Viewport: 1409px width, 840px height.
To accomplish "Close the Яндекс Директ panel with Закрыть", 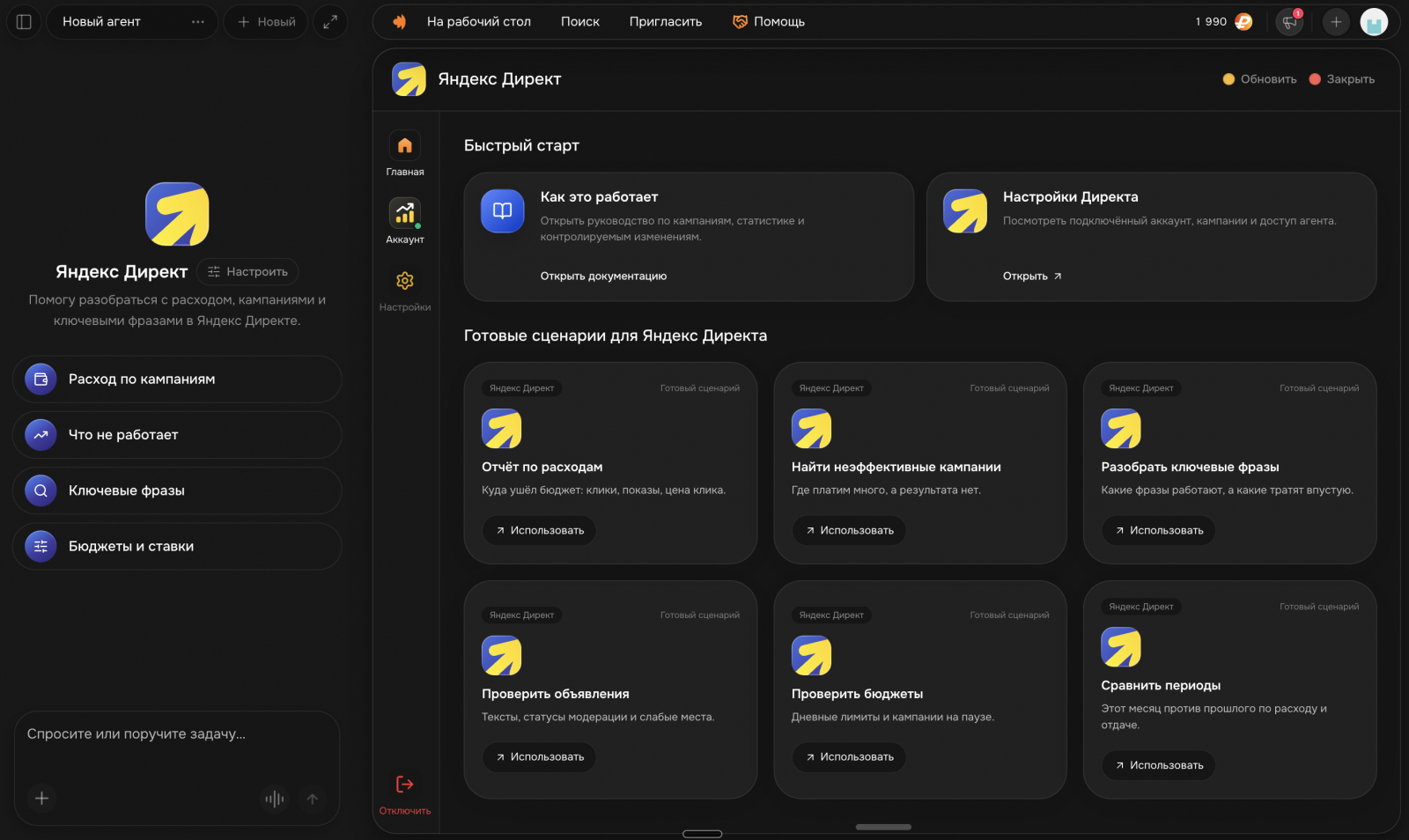I will 1342,79.
